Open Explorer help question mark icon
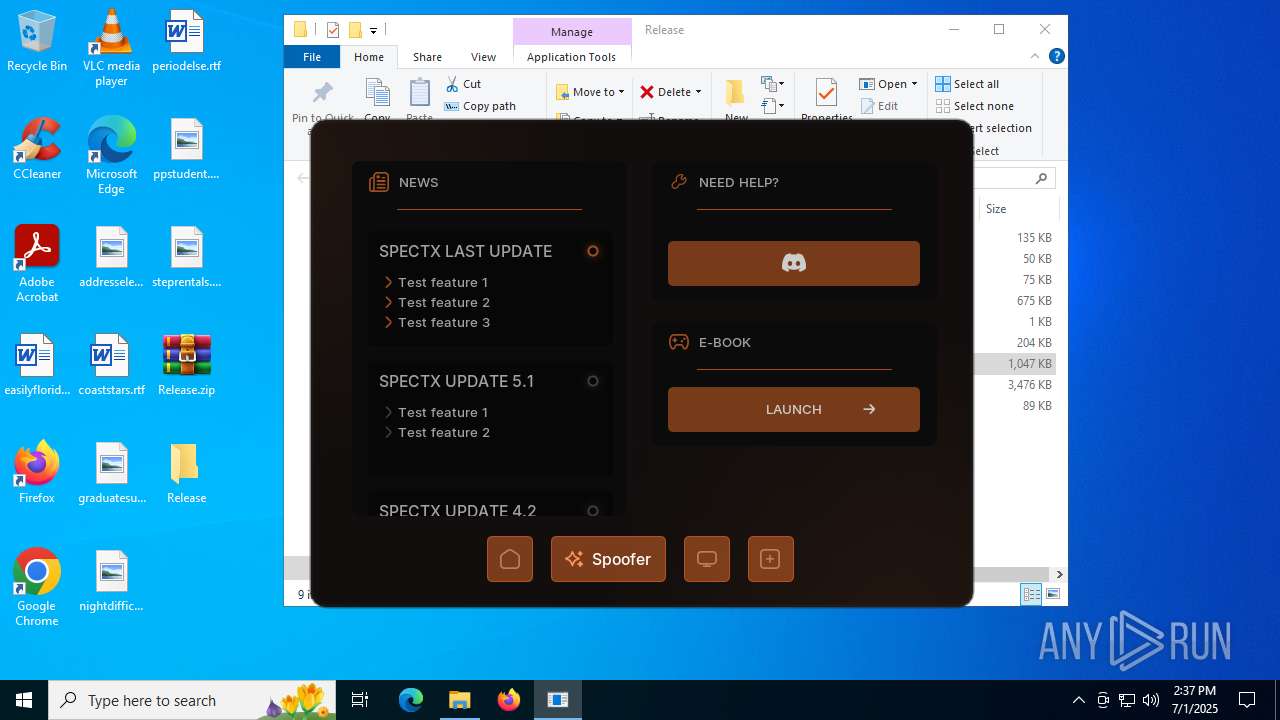1280x720 pixels. [x=1057, y=57]
